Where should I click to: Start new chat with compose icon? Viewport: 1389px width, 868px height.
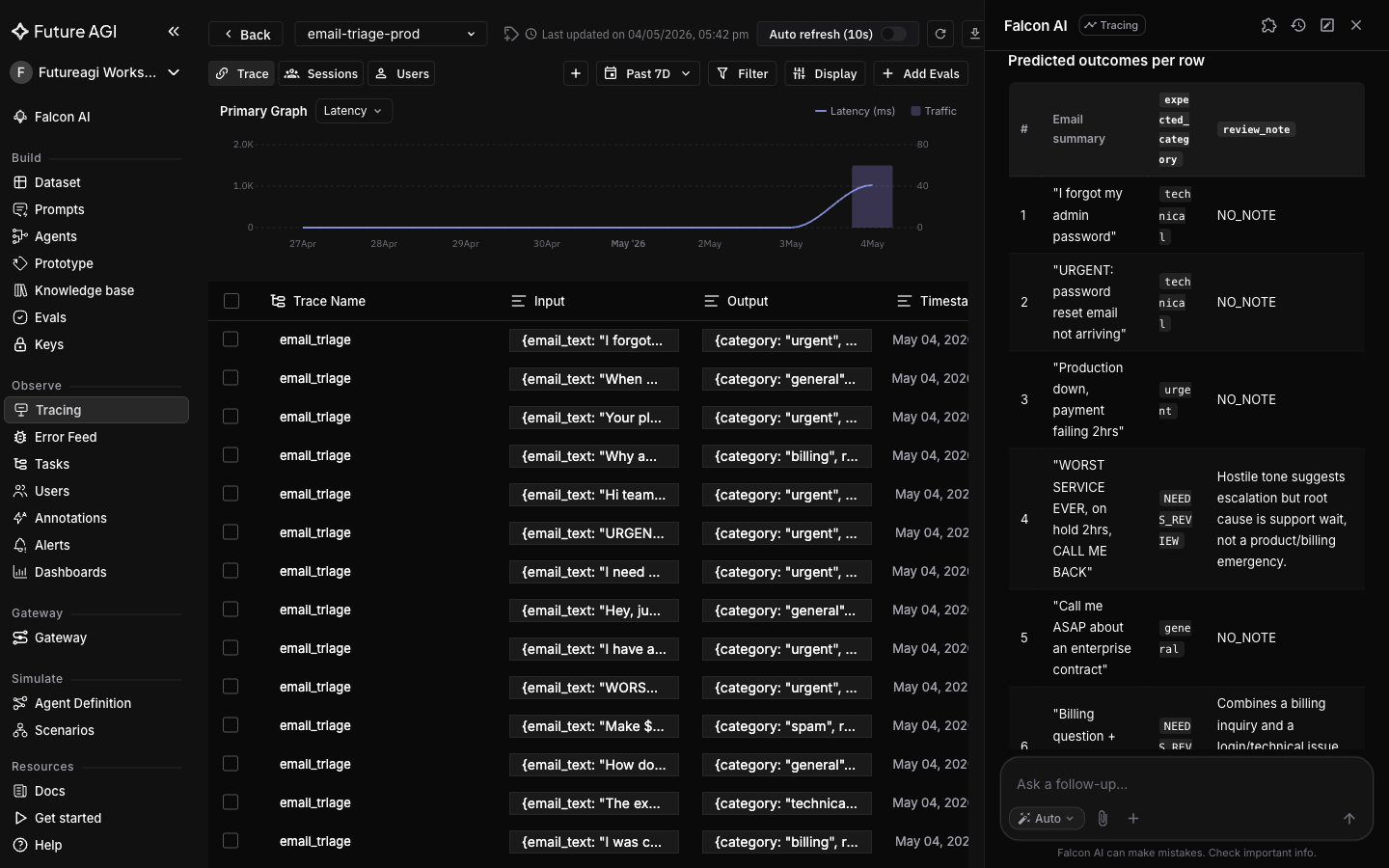(x=1327, y=25)
